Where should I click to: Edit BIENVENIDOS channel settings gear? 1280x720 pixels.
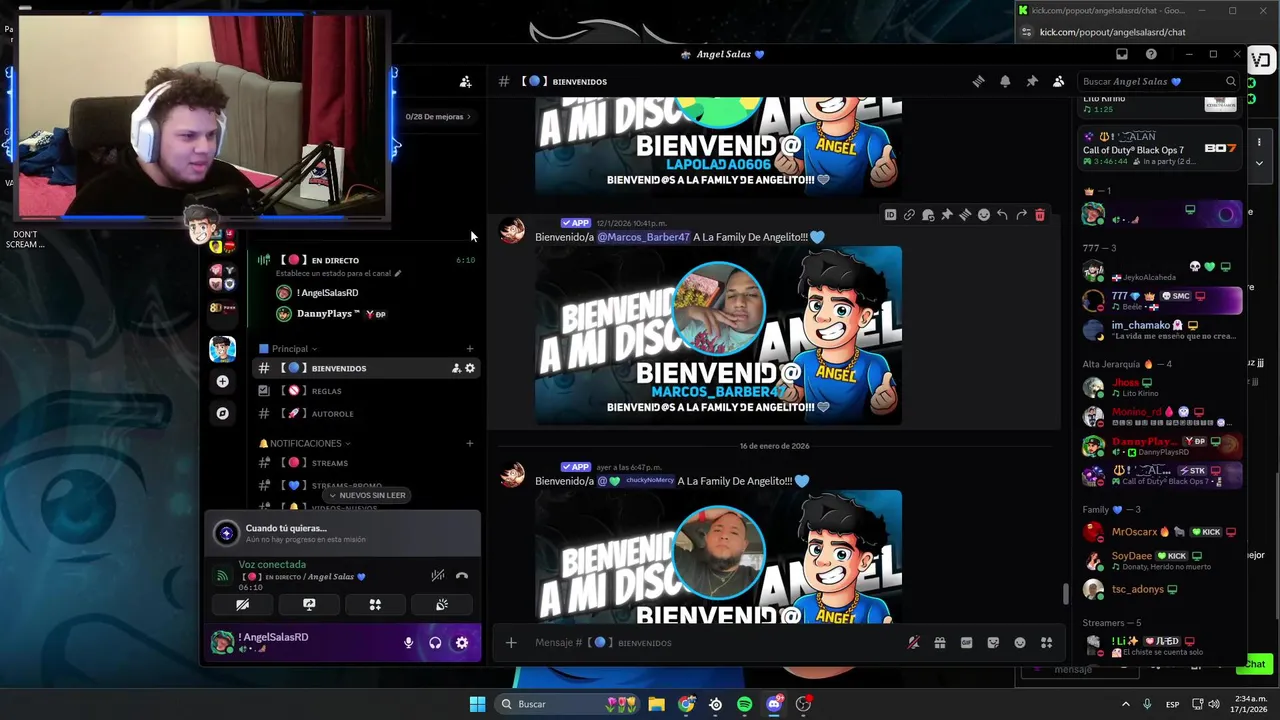(x=470, y=368)
